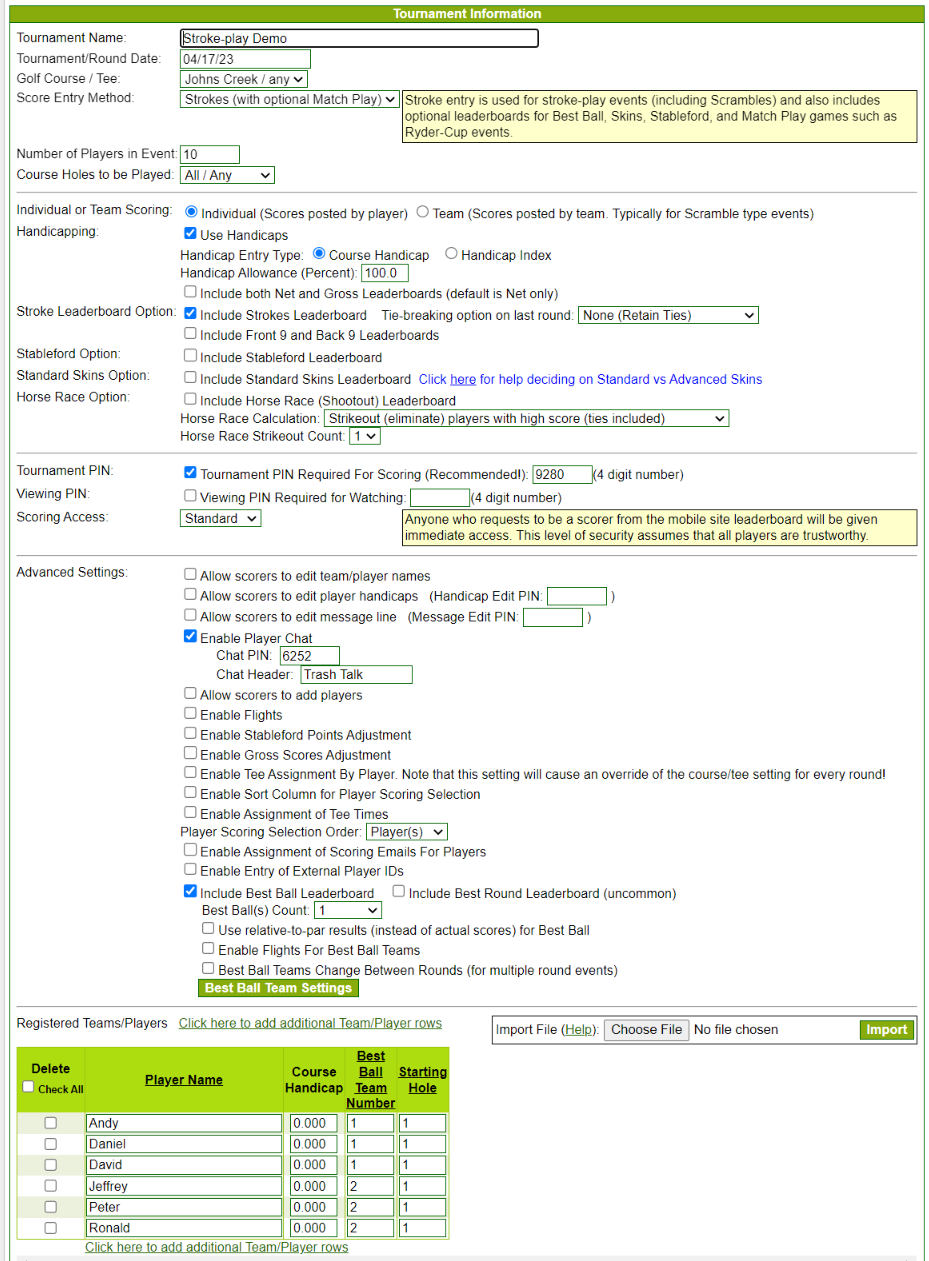Click top link to add Team/Player rows

310,1023
